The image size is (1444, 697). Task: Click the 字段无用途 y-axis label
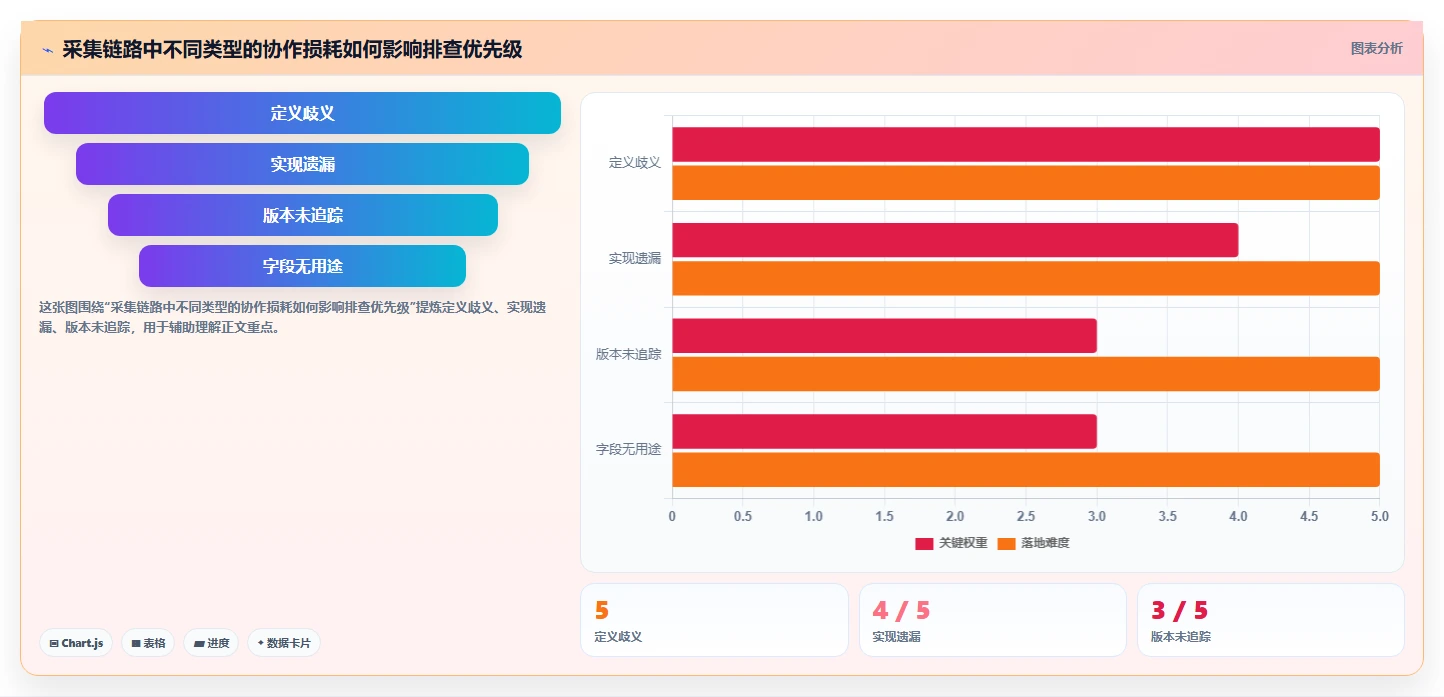pos(629,449)
